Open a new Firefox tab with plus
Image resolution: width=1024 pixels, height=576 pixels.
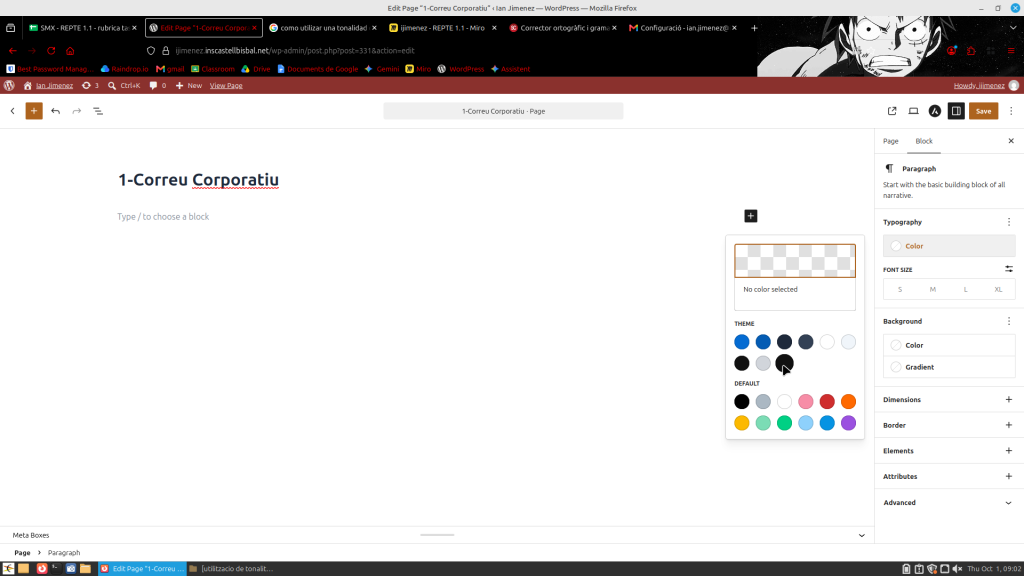[754, 28]
